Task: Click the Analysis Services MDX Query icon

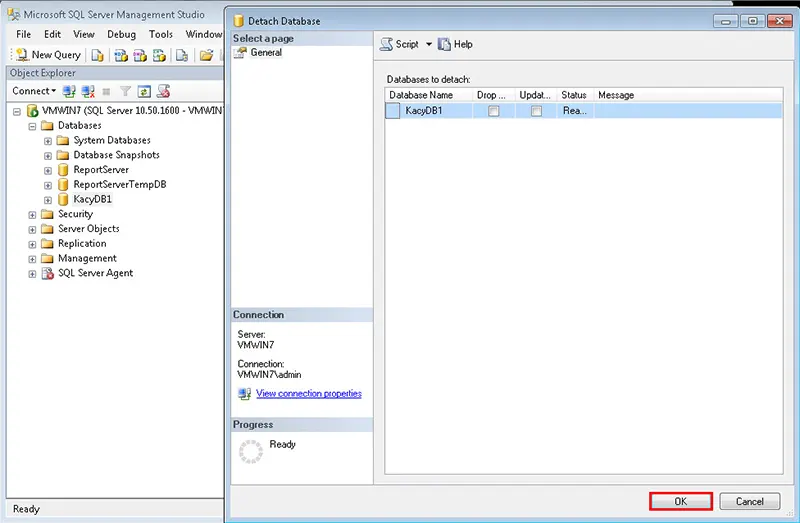Action: pyautogui.click(x=121, y=55)
